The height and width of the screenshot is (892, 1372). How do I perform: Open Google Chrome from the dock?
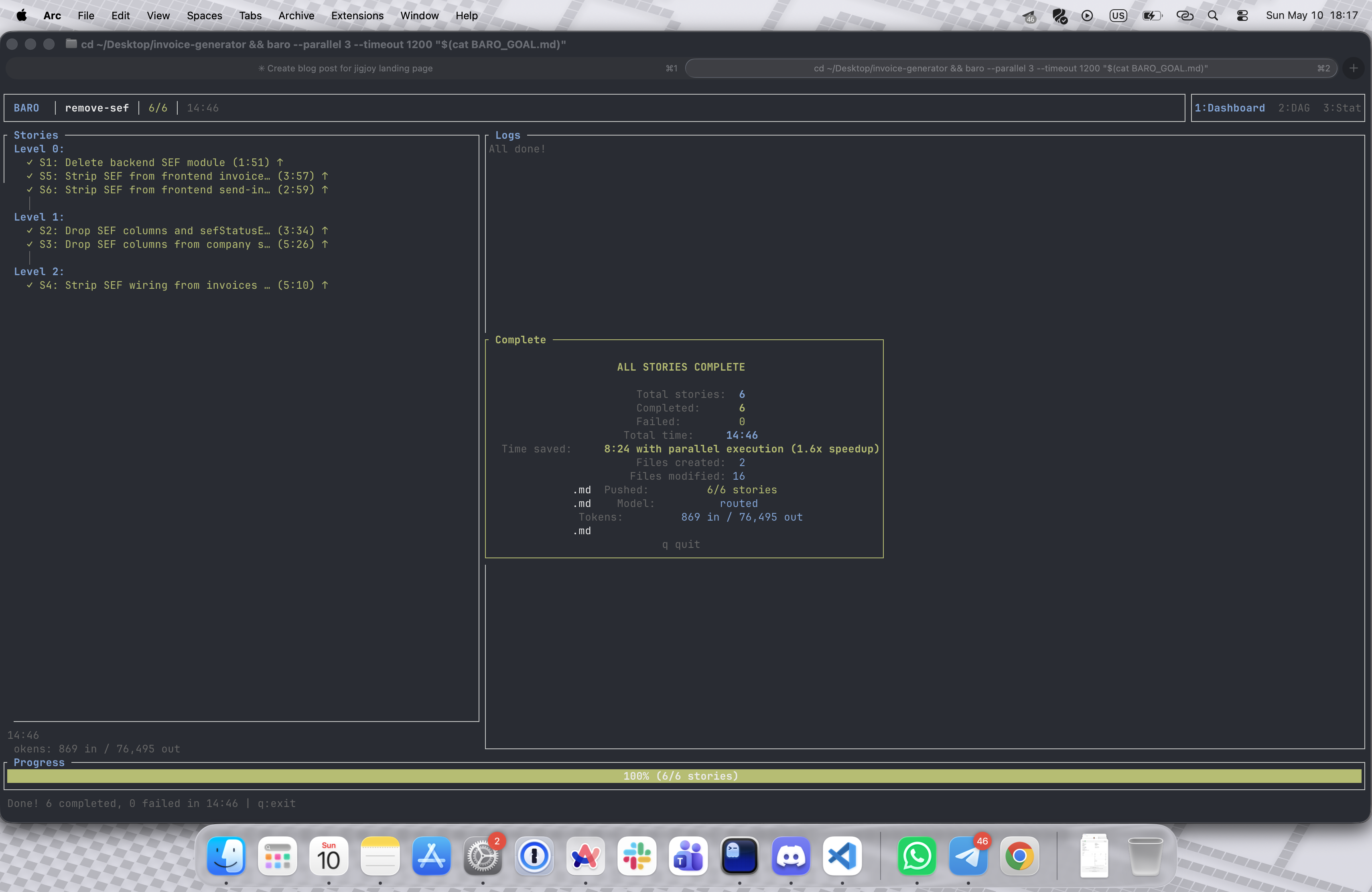pos(1019,855)
